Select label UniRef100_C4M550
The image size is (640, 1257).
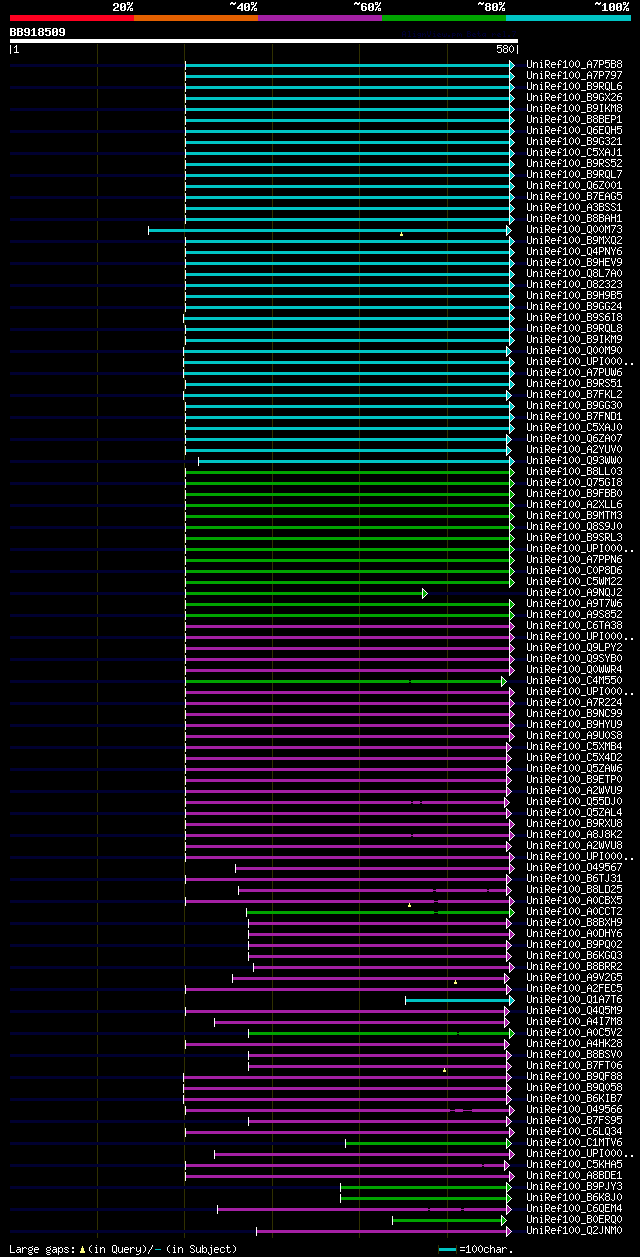(574, 680)
